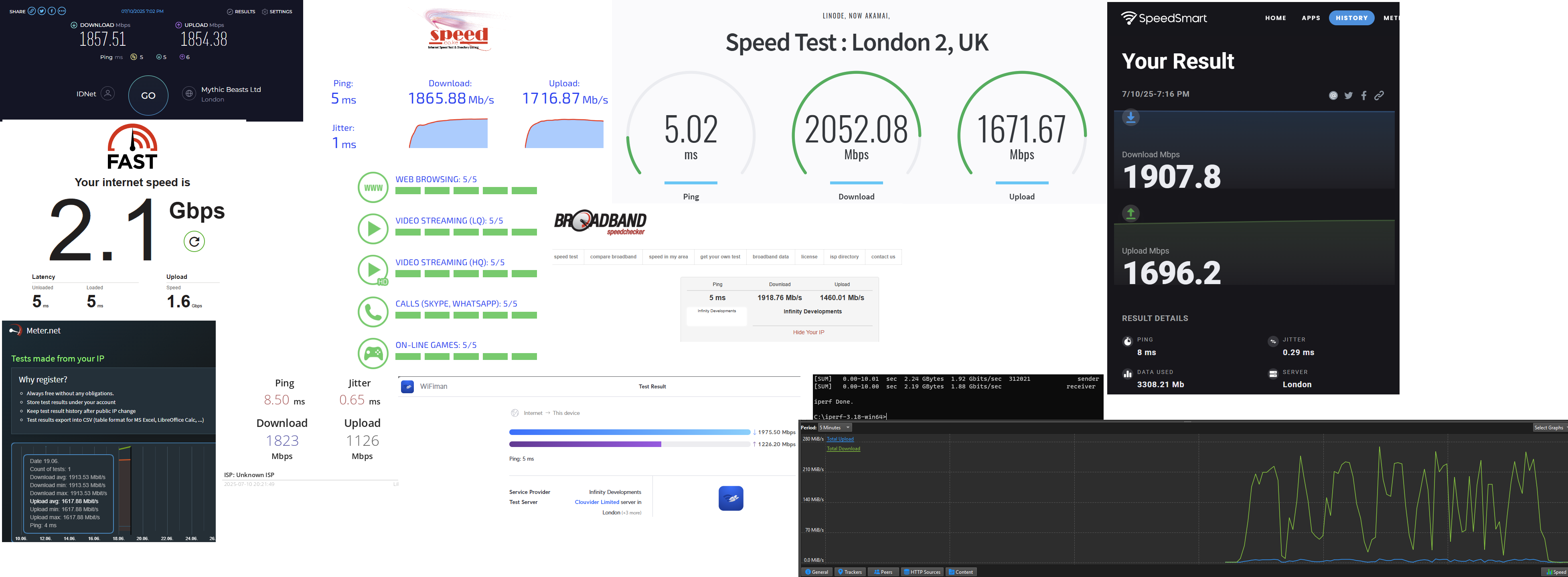Click the Speedtest upload arrow icon

(178, 25)
